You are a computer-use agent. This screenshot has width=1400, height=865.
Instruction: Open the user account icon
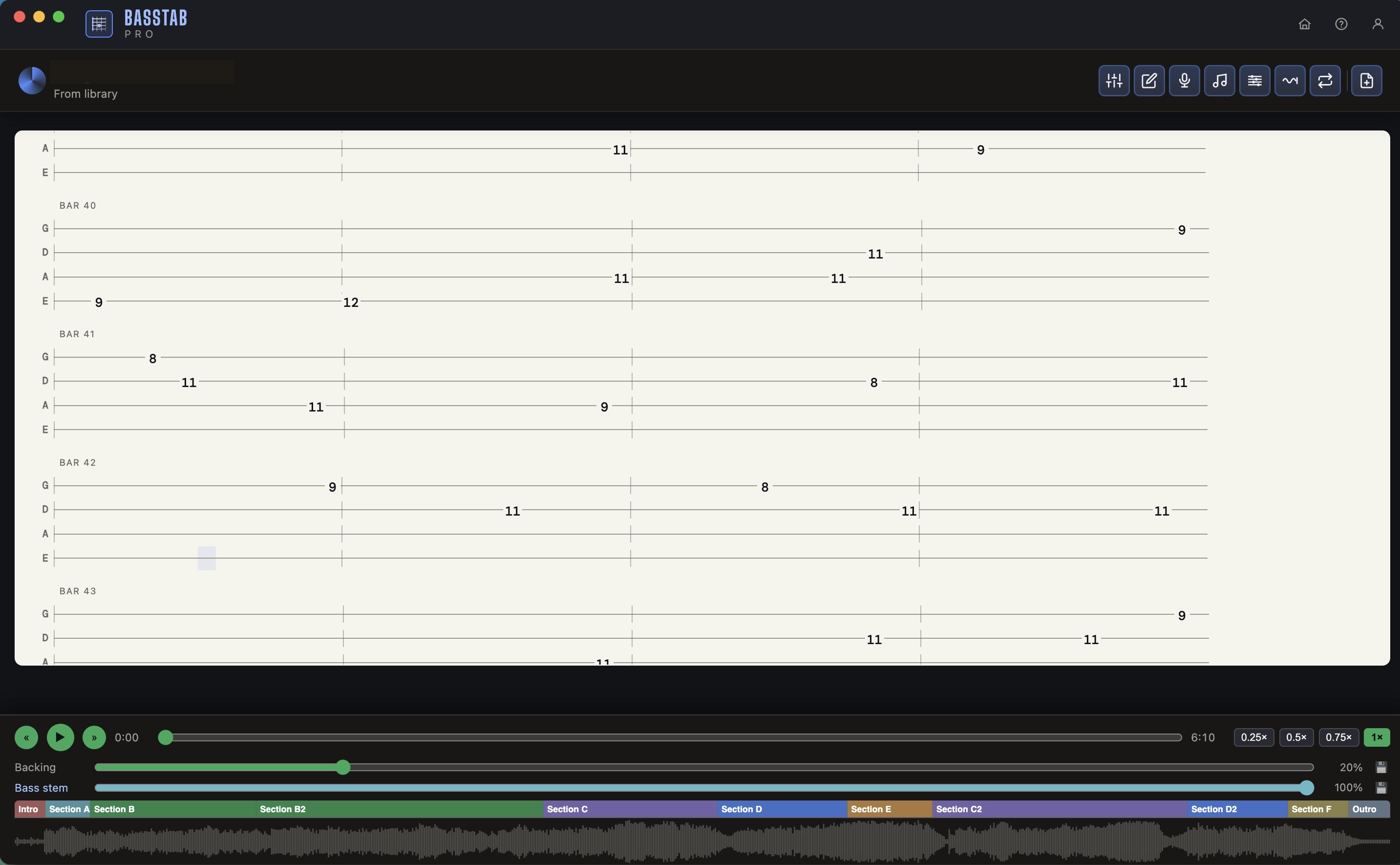pyautogui.click(x=1378, y=24)
